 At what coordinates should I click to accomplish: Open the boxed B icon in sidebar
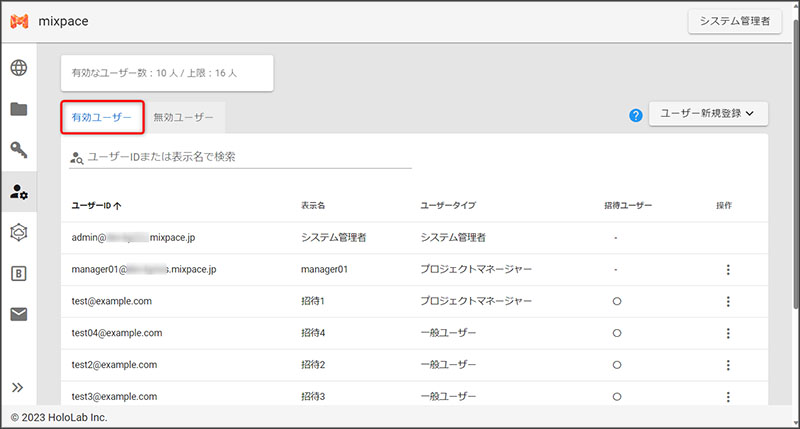(x=19, y=273)
